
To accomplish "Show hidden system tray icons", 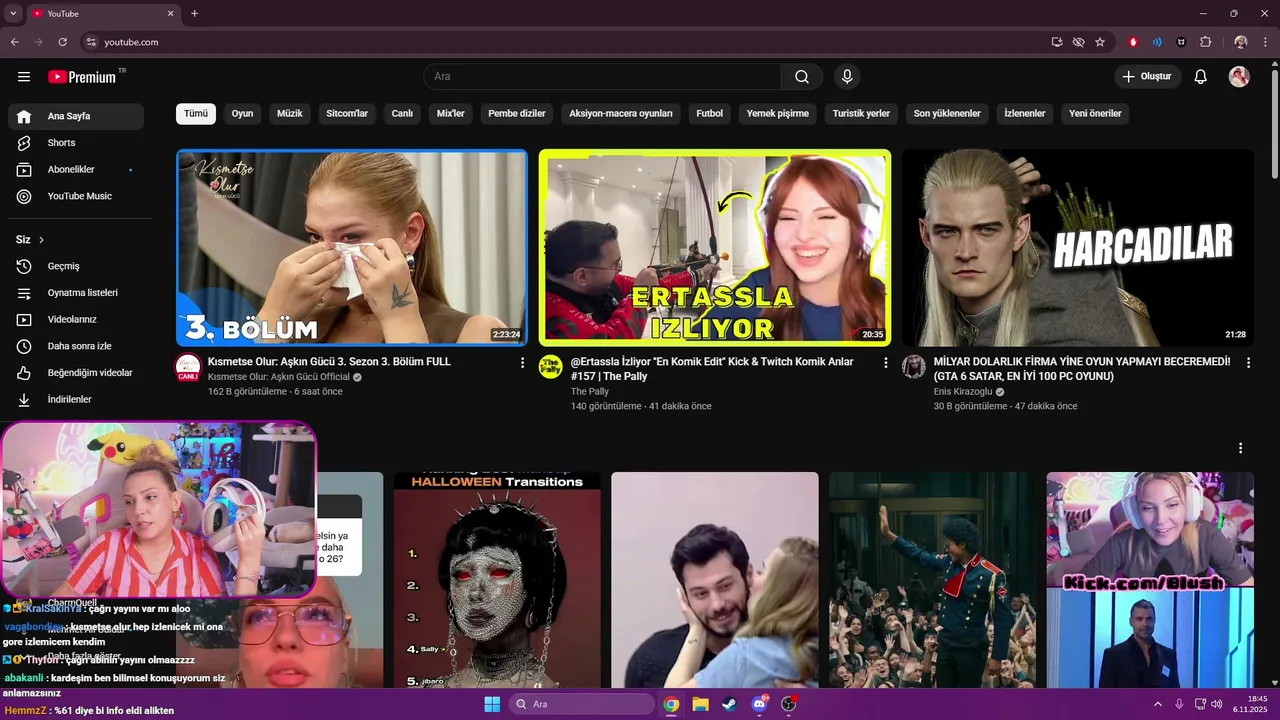I will pyautogui.click(x=1158, y=704).
